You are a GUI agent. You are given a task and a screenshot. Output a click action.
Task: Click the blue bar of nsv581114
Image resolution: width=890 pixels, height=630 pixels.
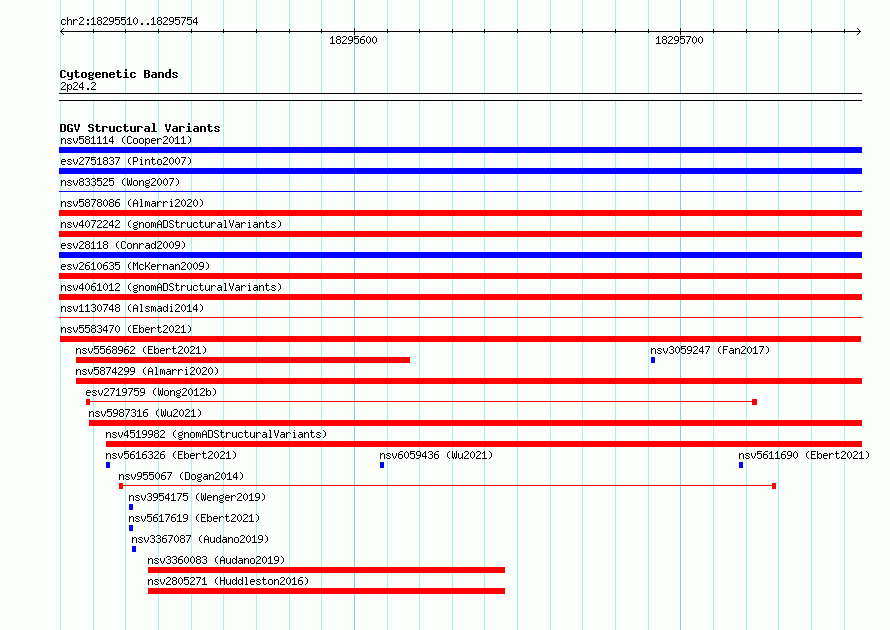(x=460, y=150)
